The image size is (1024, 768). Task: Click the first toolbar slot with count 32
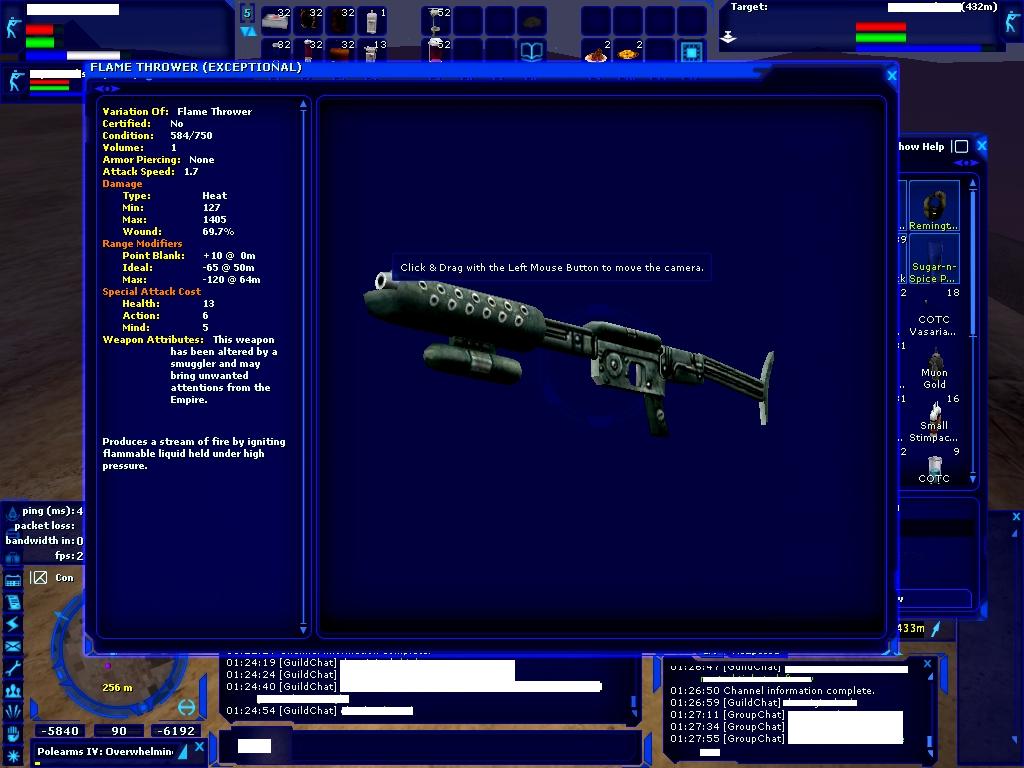coord(275,21)
